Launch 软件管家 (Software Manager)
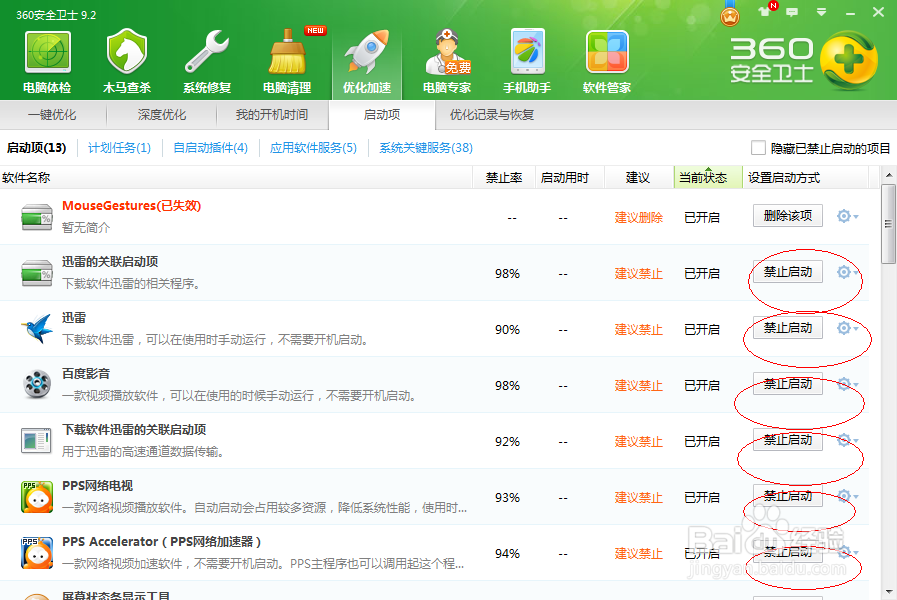 (607, 57)
